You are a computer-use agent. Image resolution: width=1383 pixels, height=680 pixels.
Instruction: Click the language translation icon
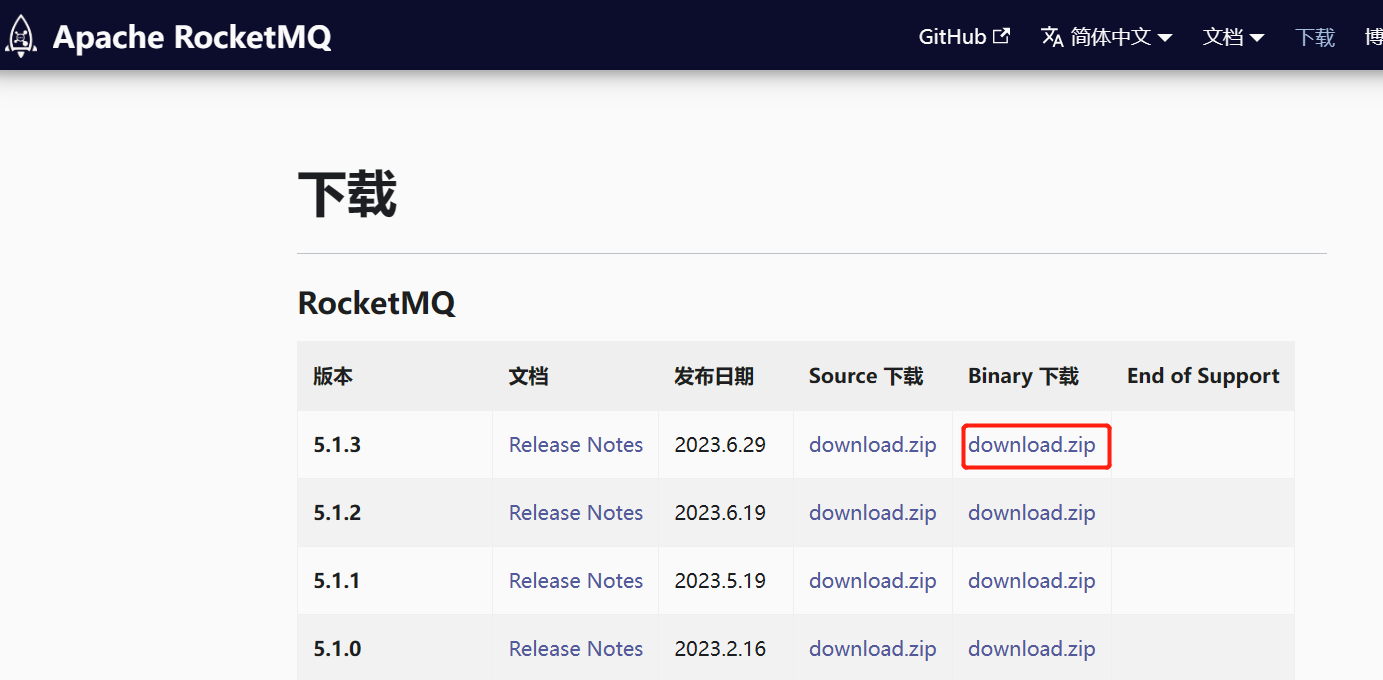(x=1052, y=36)
